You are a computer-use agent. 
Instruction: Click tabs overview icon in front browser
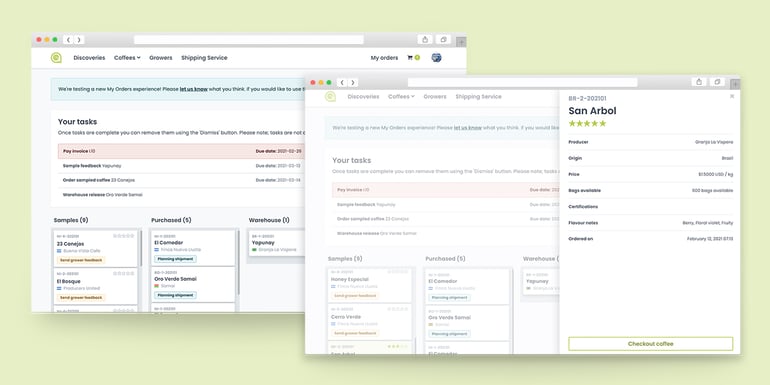point(717,82)
